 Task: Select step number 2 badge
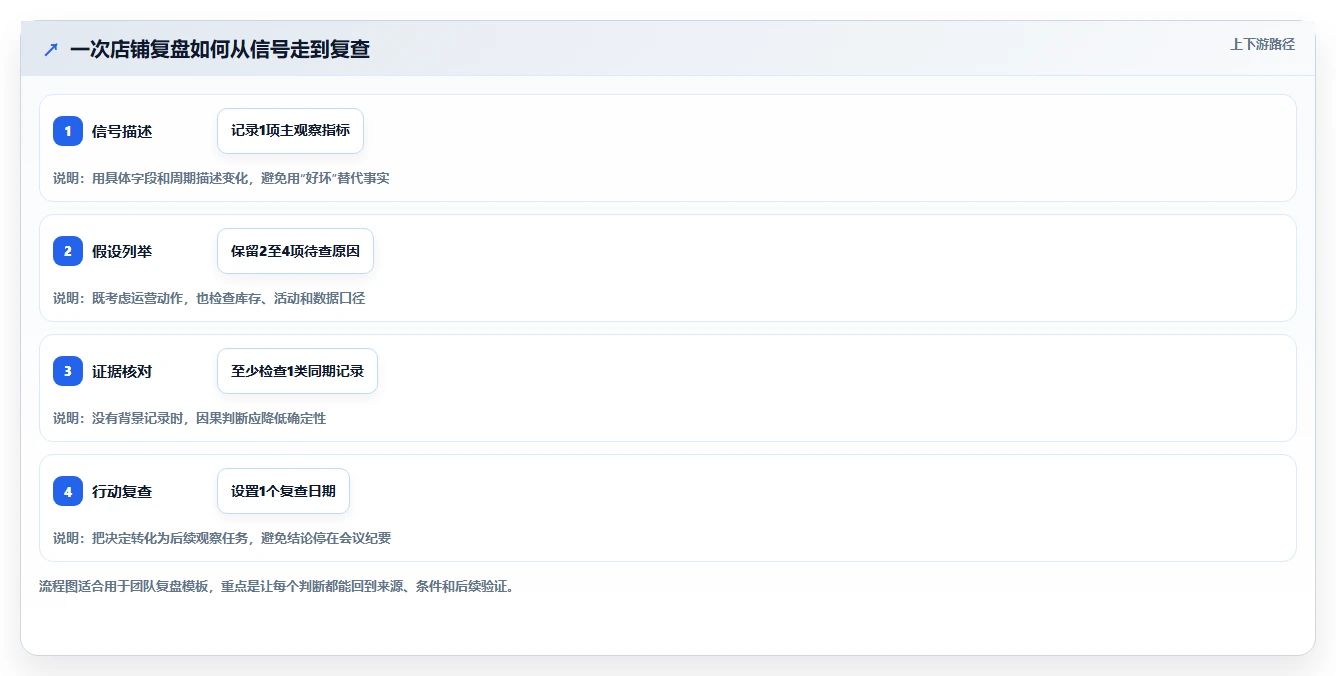pos(68,251)
